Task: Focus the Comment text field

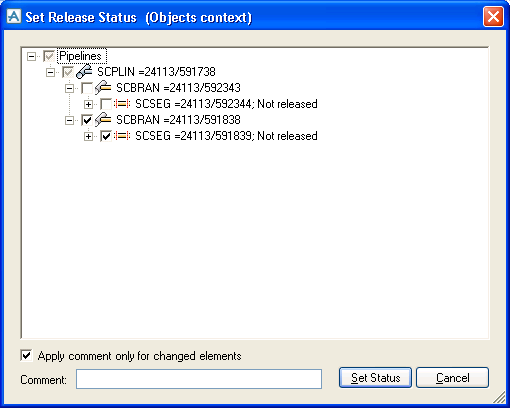Action: 199,379
